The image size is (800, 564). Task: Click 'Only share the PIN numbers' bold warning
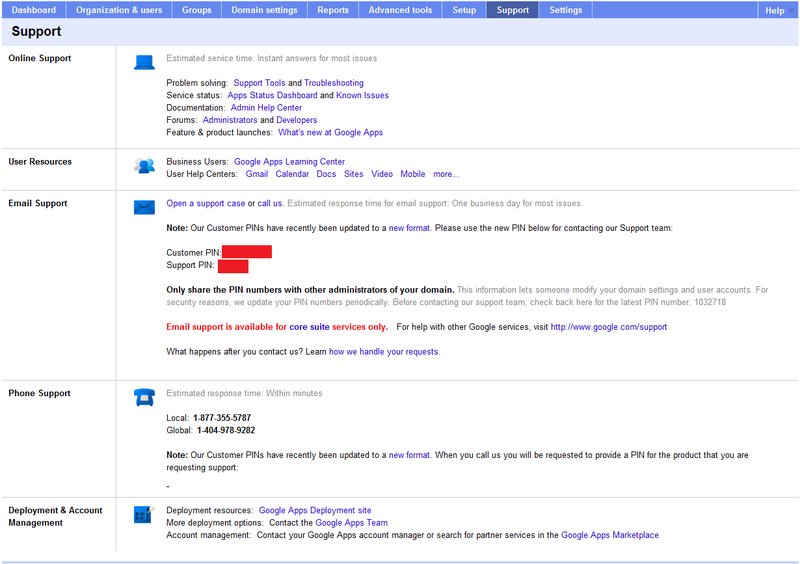[310, 290]
